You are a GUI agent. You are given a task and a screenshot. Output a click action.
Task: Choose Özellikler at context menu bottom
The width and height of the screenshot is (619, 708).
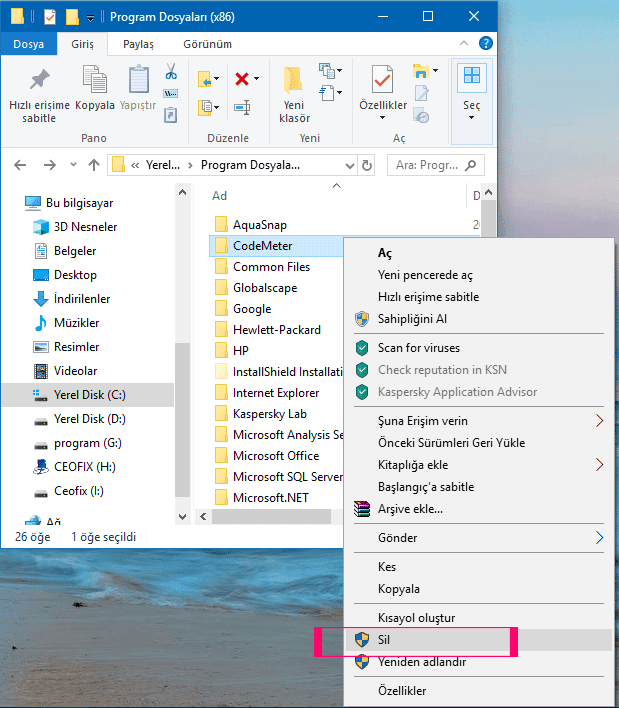pyautogui.click(x=479, y=691)
